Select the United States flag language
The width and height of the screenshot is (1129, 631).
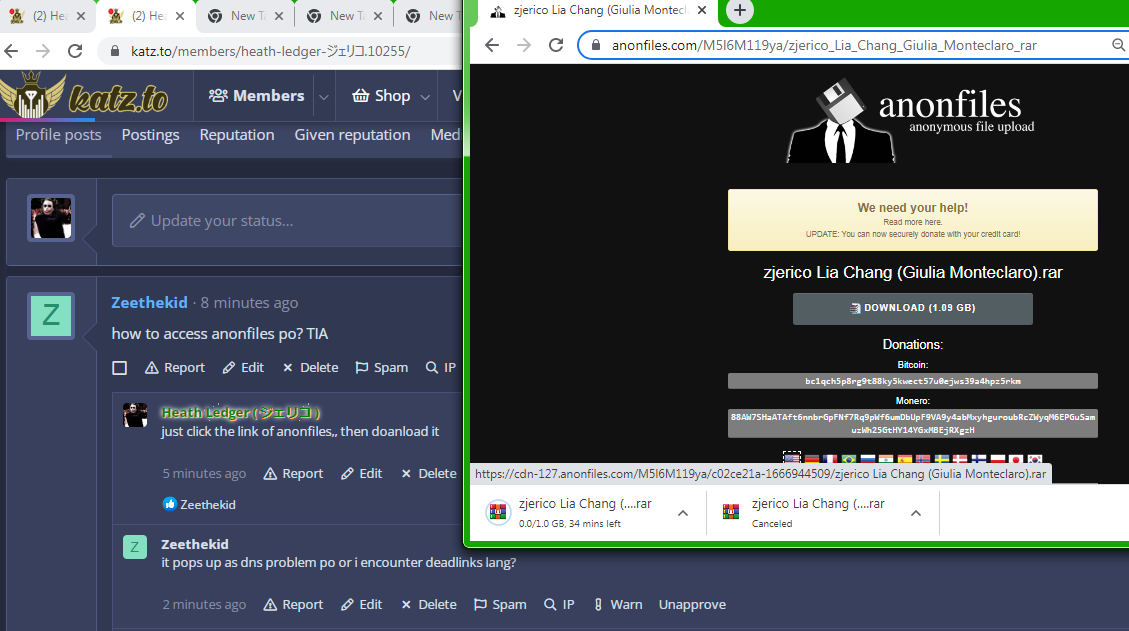coord(792,460)
